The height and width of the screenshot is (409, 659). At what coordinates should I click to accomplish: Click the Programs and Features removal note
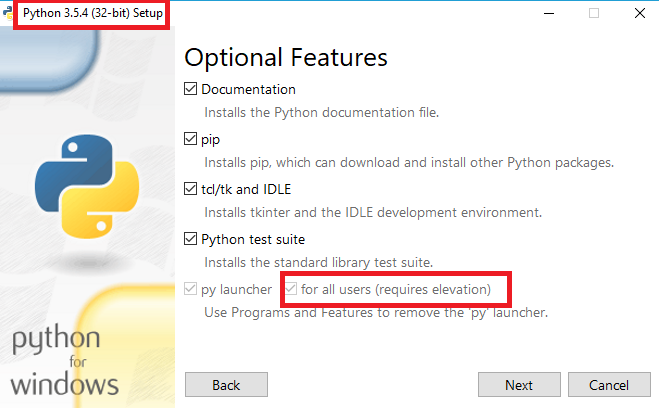[x=376, y=312]
